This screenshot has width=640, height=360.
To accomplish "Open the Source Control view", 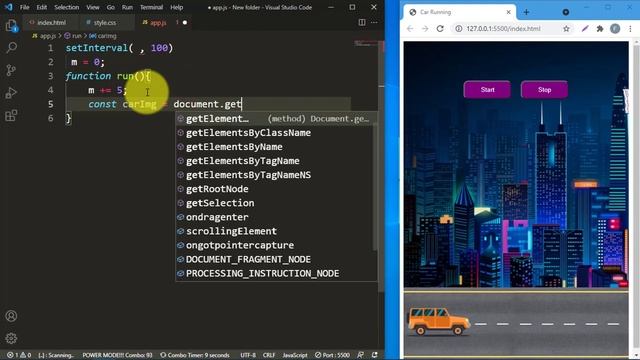I will (11, 70).
